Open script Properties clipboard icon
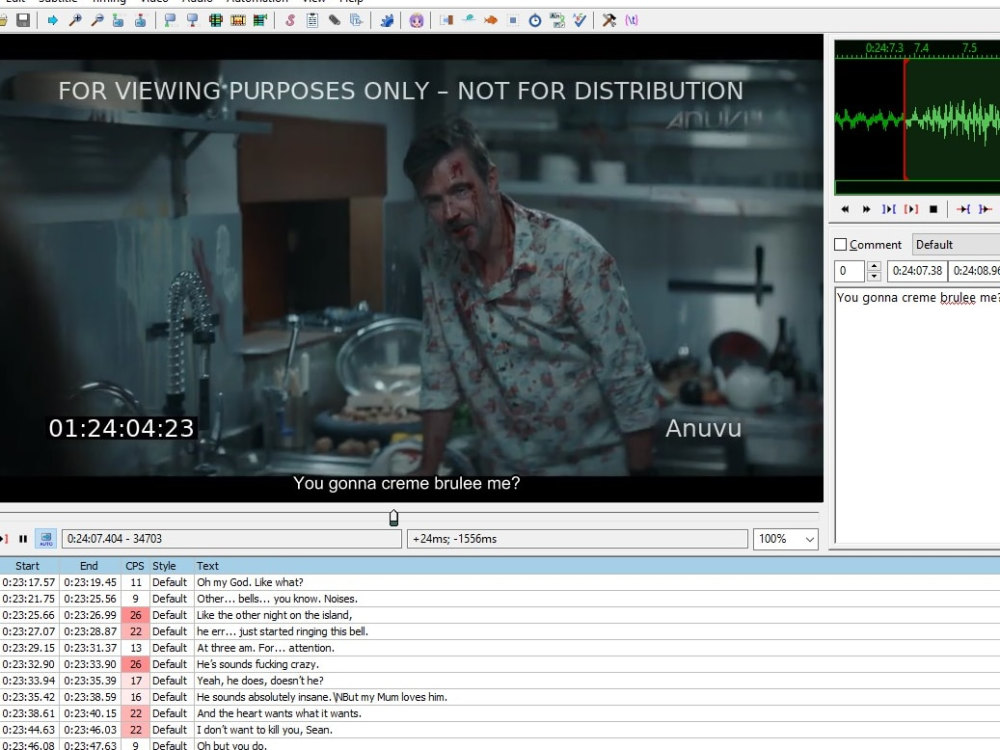The width and height of the screenshot is (1000, 750). coord(312,20)
